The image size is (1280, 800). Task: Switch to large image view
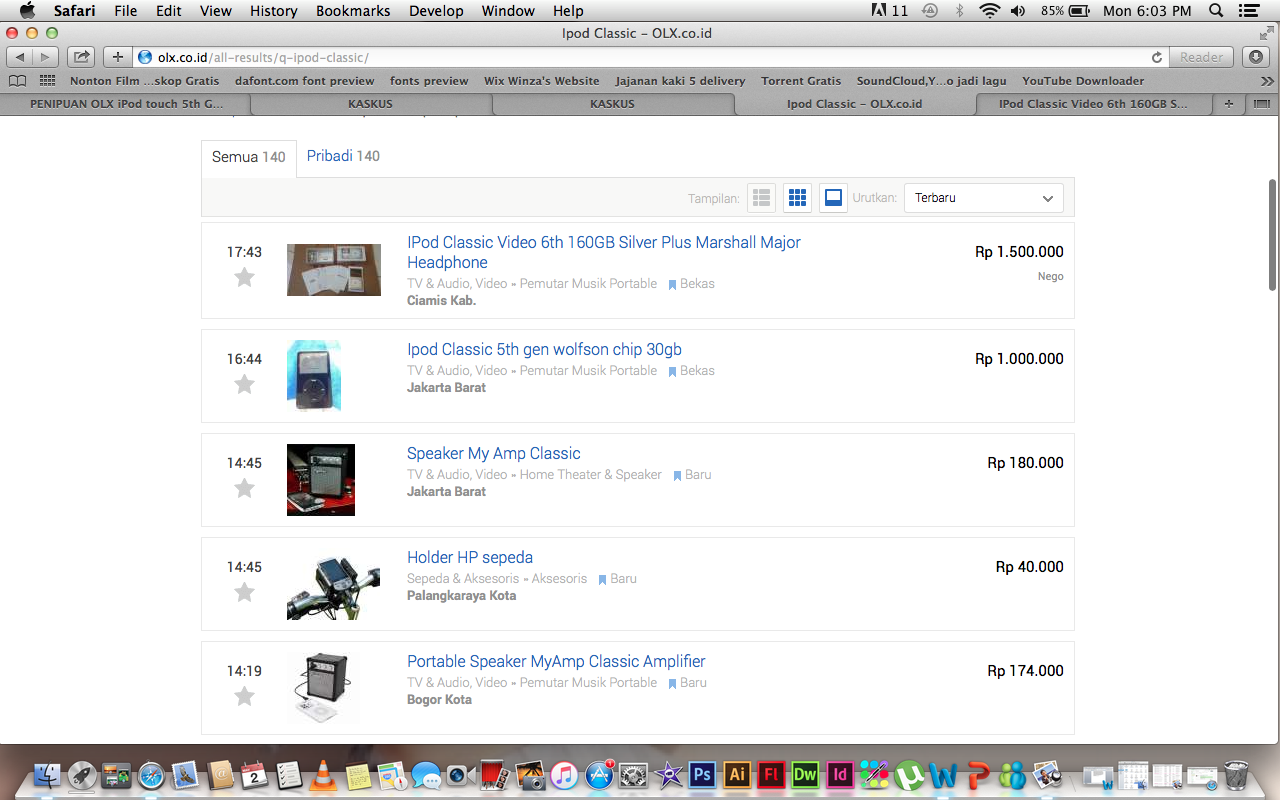(833, 198)
